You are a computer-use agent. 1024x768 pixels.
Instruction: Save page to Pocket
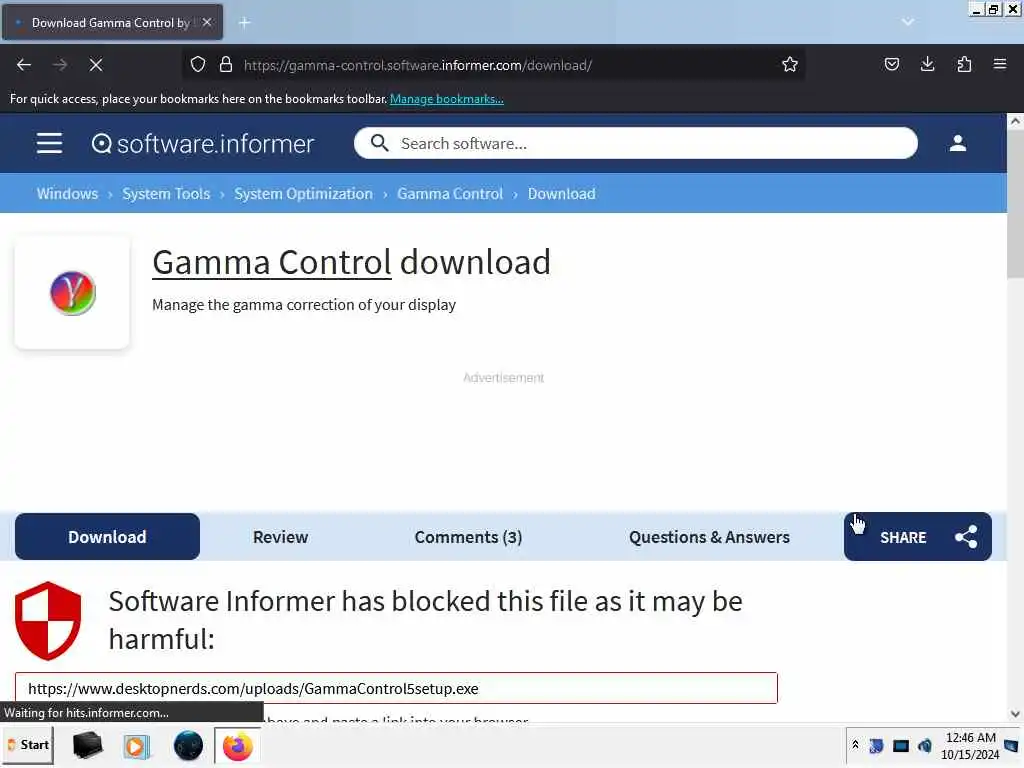[891, 64]
